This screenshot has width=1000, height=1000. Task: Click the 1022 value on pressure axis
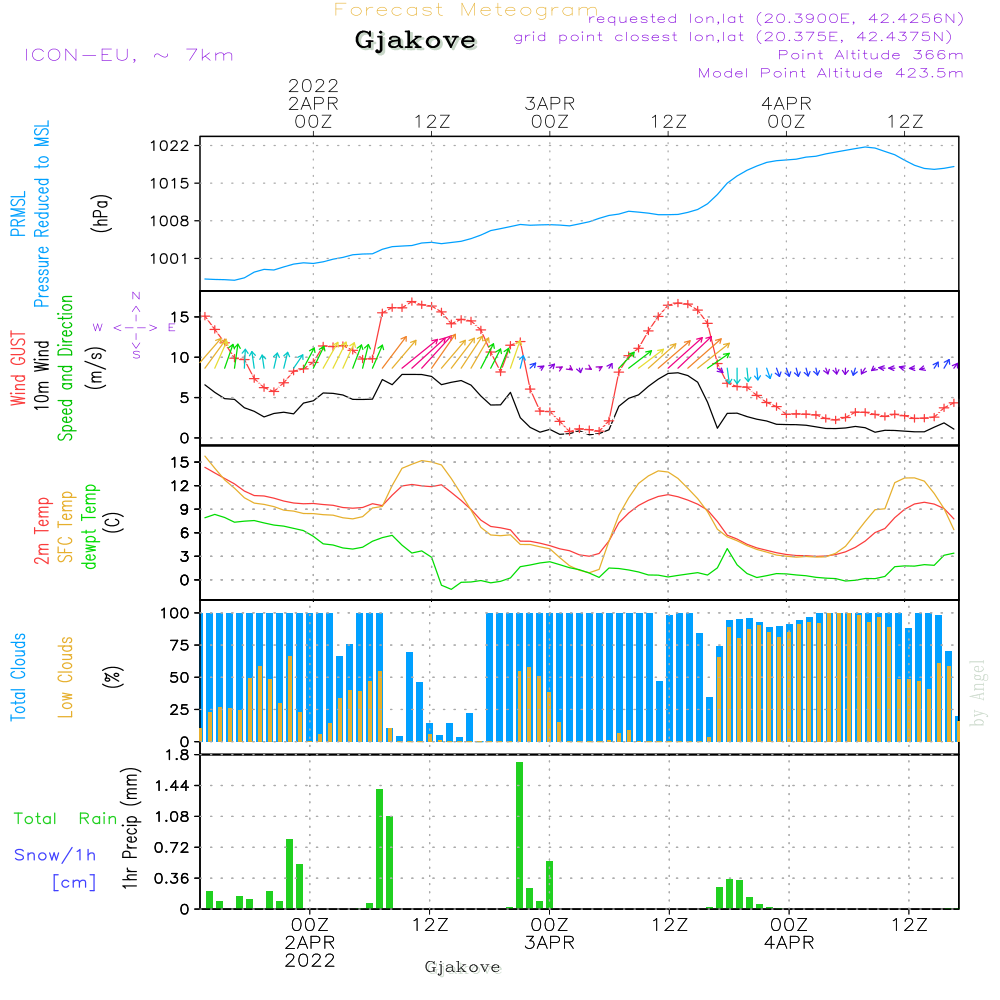[170, 146]
